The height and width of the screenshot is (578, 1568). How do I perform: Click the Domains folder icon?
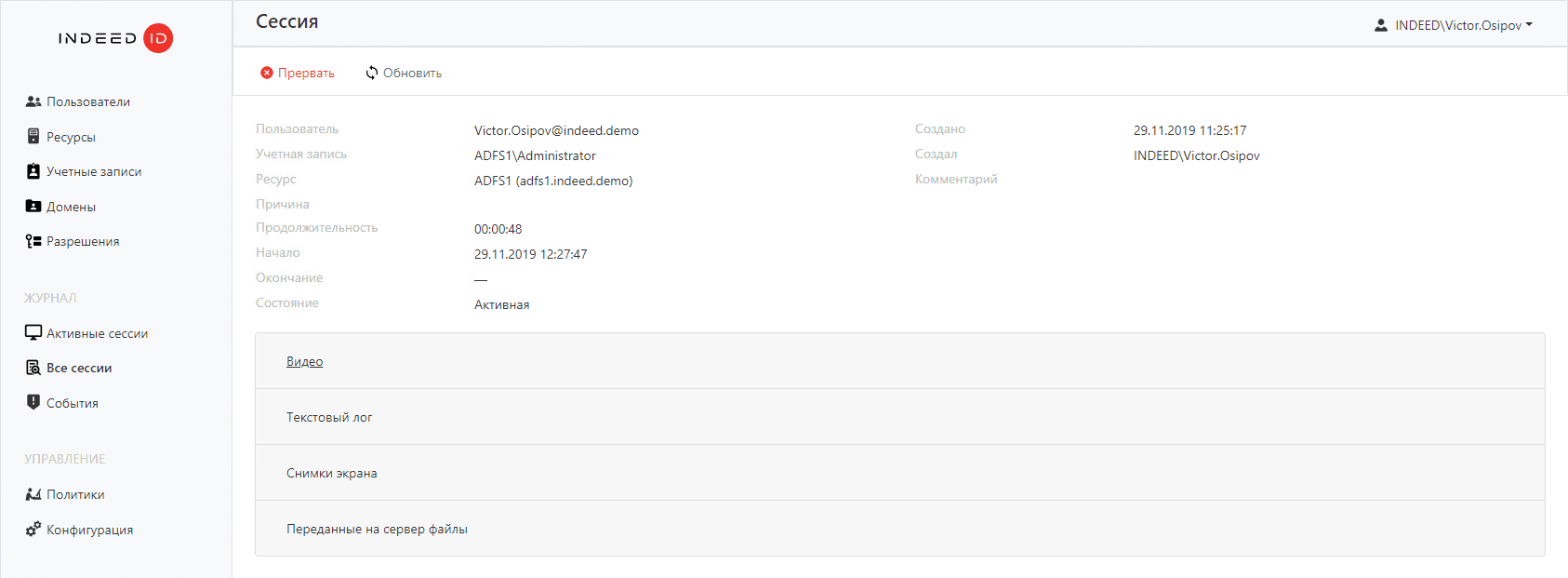tap(33, 207)
